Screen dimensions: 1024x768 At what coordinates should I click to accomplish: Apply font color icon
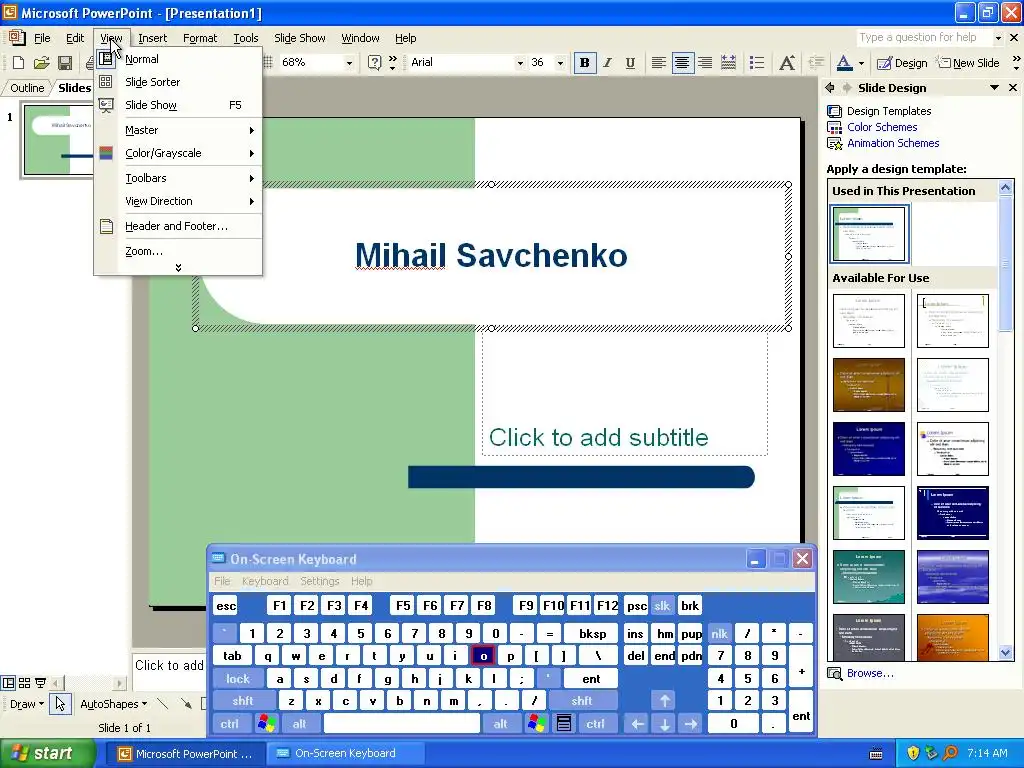[x=844, y=63]
